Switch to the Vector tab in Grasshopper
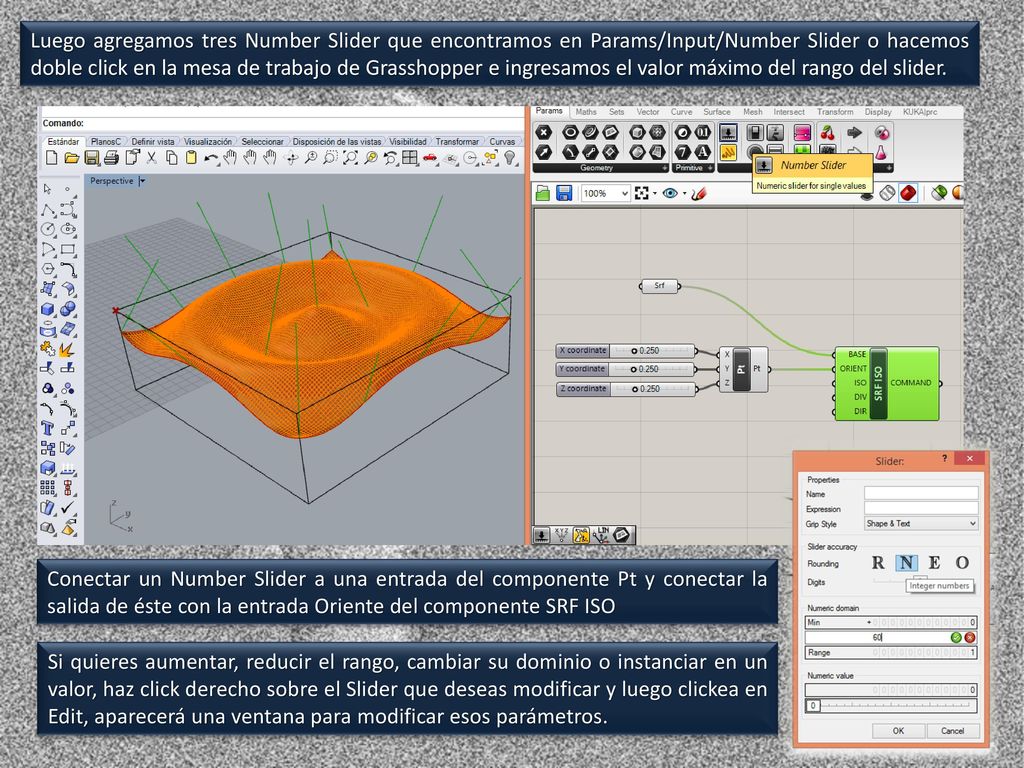 click(648, 112)
